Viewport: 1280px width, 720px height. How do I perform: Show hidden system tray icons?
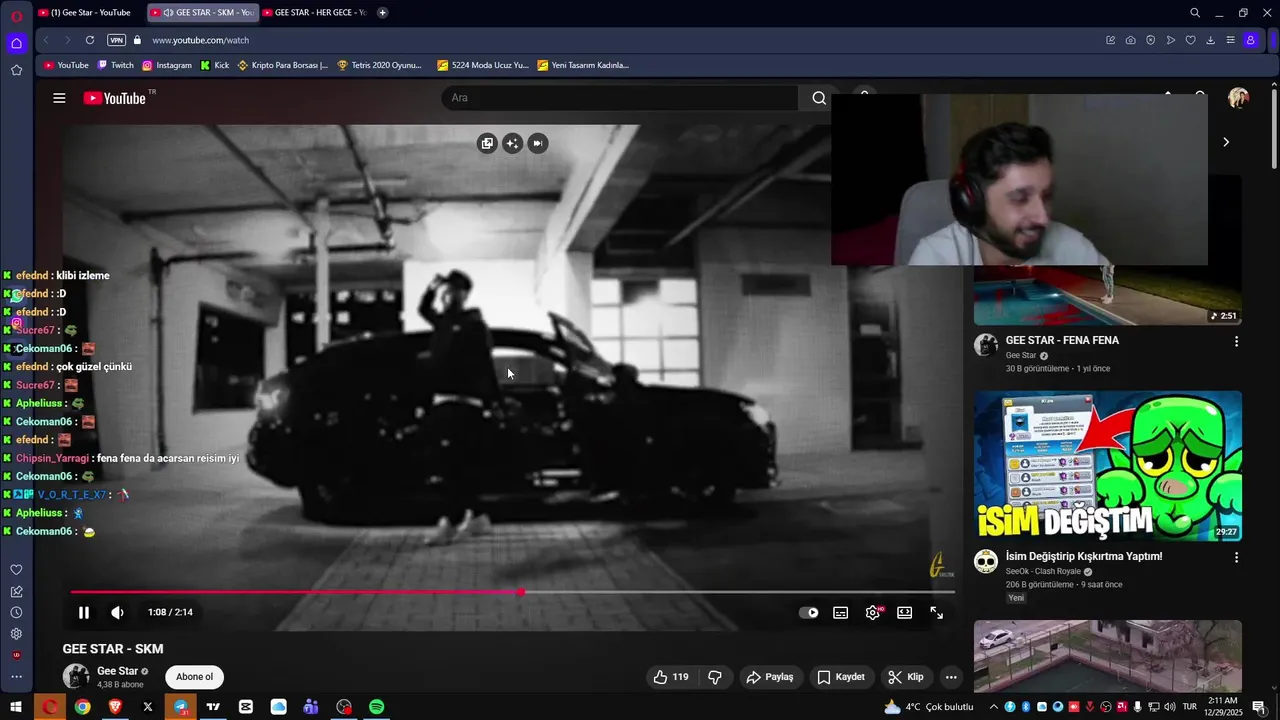click(x=994, y=707)
